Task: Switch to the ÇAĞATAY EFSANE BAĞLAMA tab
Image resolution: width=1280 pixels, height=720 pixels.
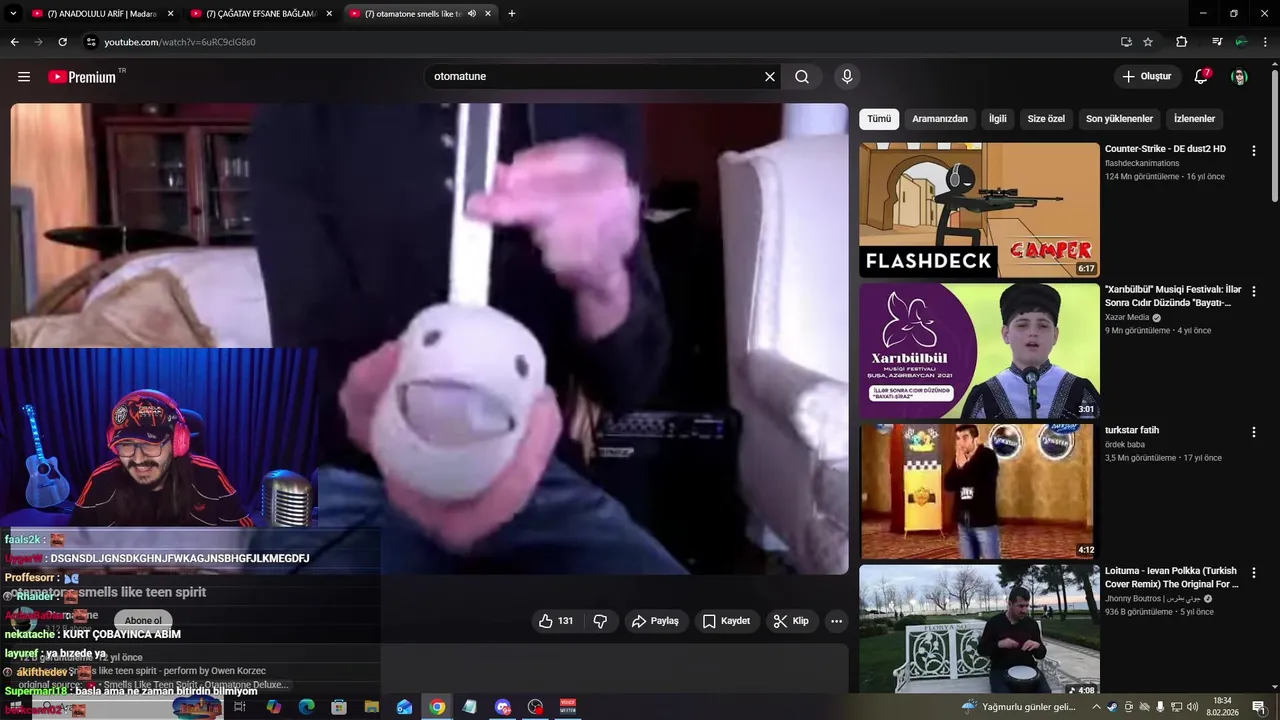Action: coord(260,14)
